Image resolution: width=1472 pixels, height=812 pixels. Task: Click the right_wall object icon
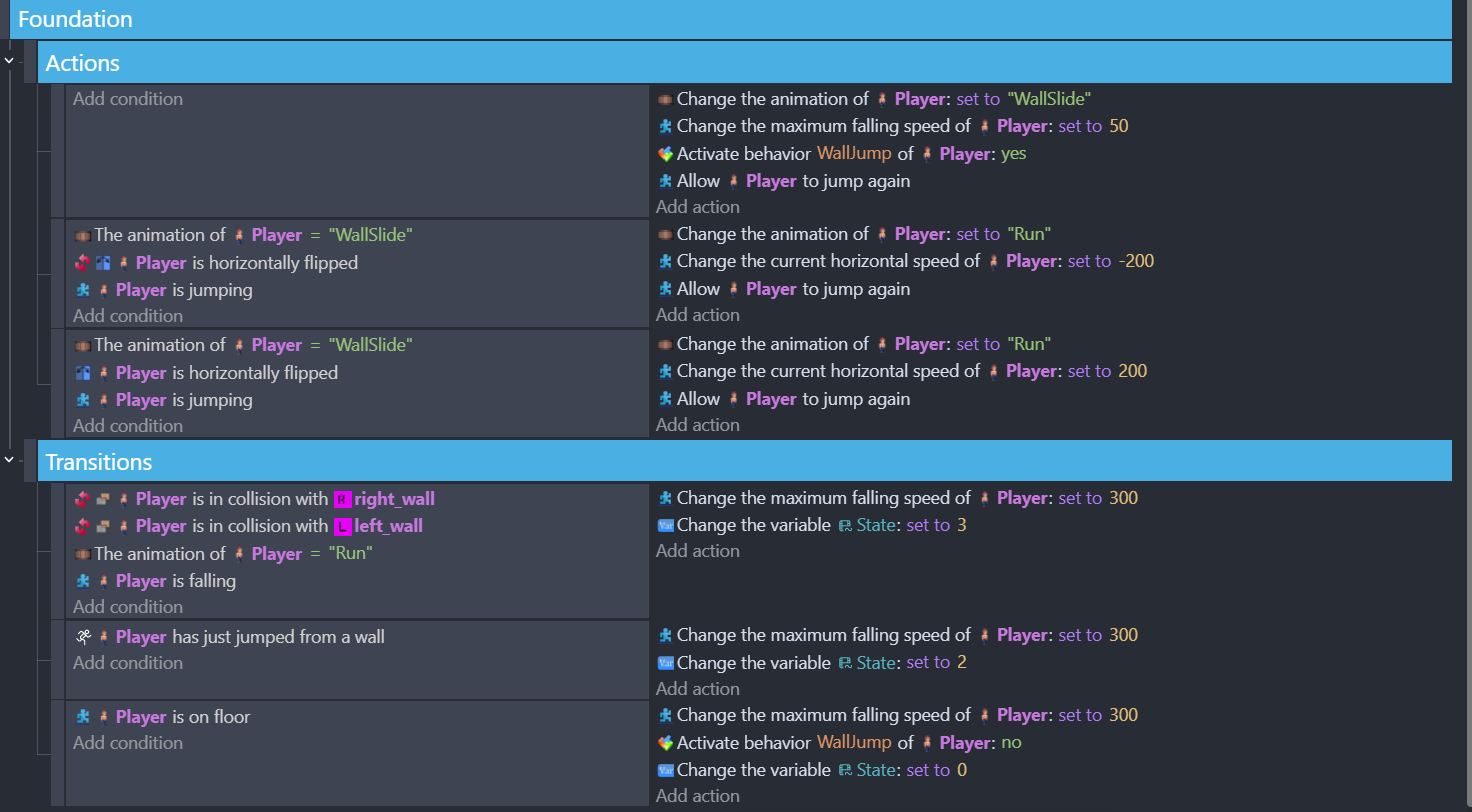tap(343, 499)
